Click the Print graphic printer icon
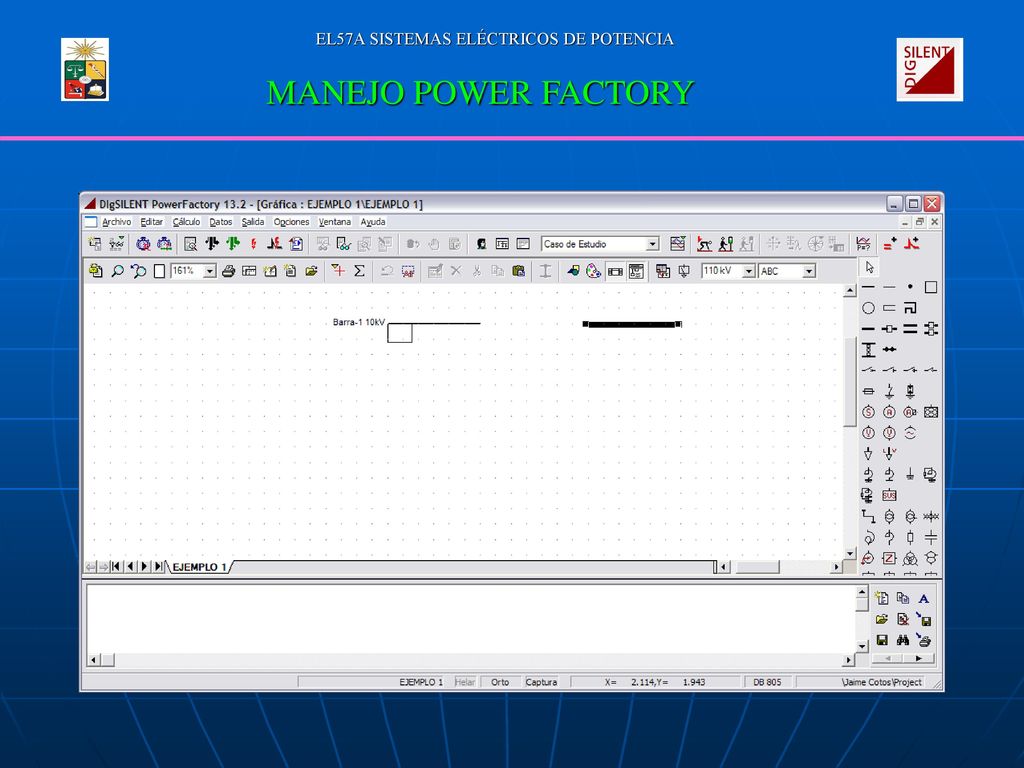The height and width of the screenshot is (768, 1024). pyautogui.click(x=228, y=271)
